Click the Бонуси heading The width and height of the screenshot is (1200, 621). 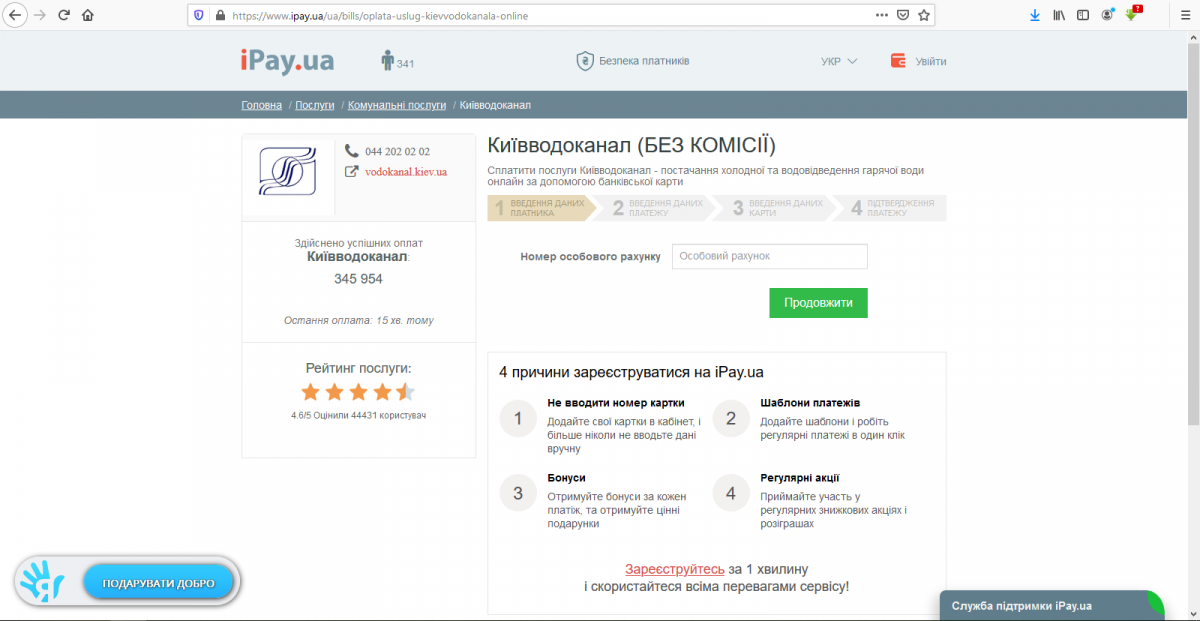567,478
